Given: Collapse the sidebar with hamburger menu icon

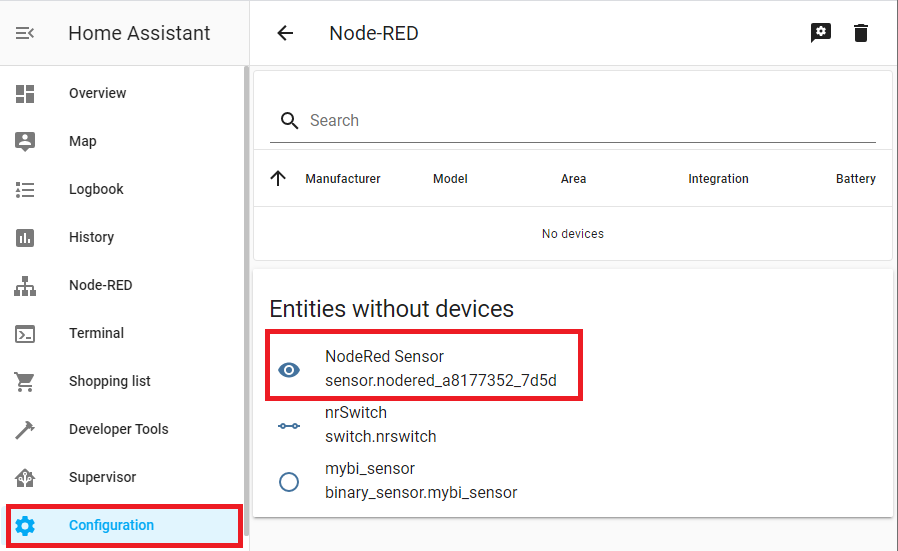Looking at the screenshot, I should pyautogui.click(x=25, y=33).
